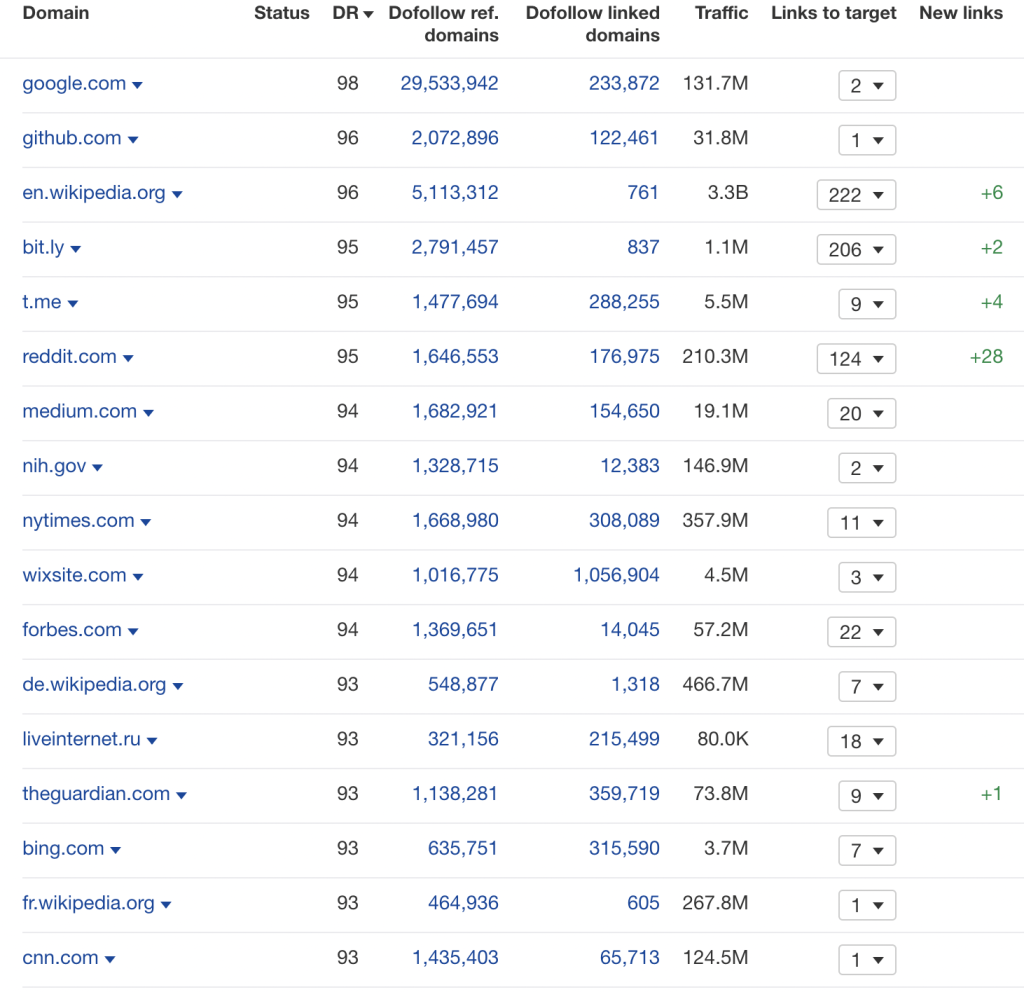Expand the dropdown arrow next to github.com

click(x=133, y=140)
